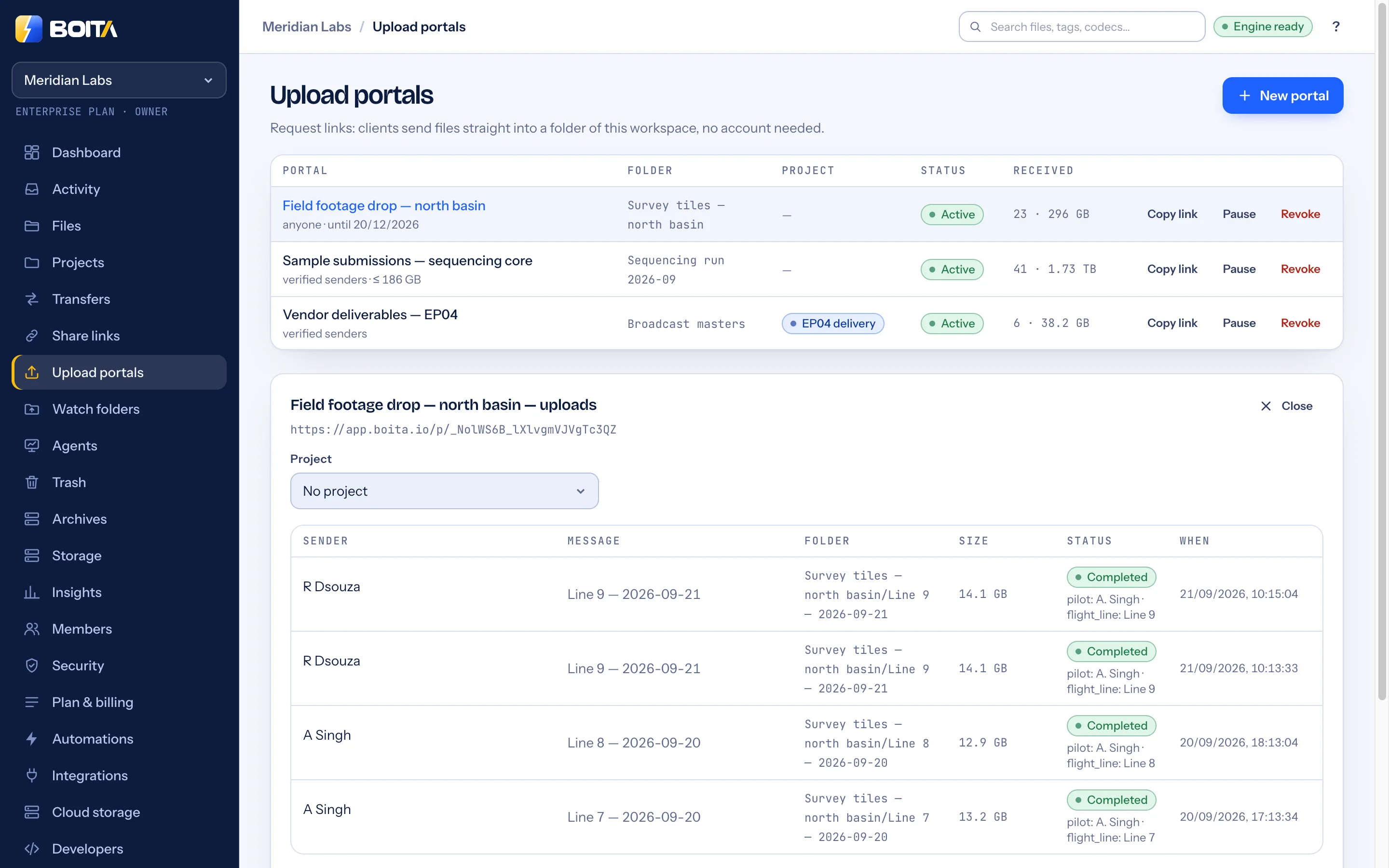This screenshot has width=1389, height=868.
Task: Create a New portal
Action: click(x=1282, y=96)
